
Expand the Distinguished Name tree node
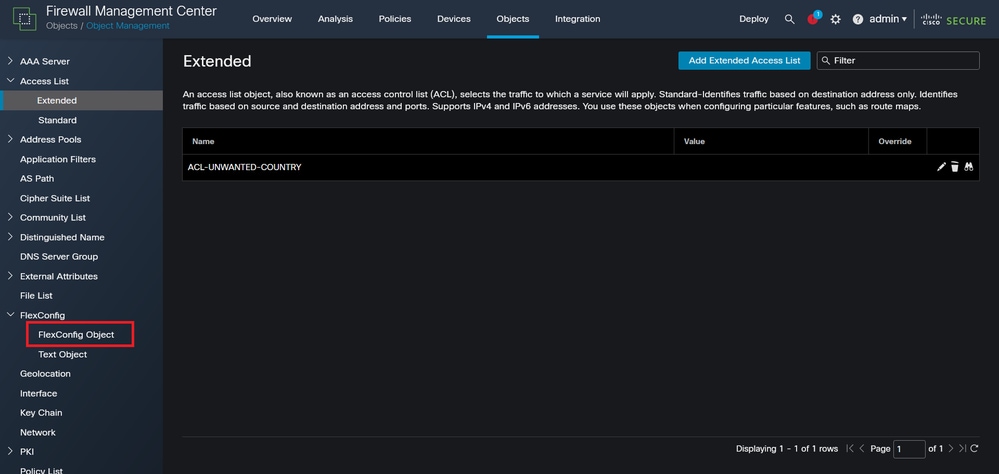10,237
